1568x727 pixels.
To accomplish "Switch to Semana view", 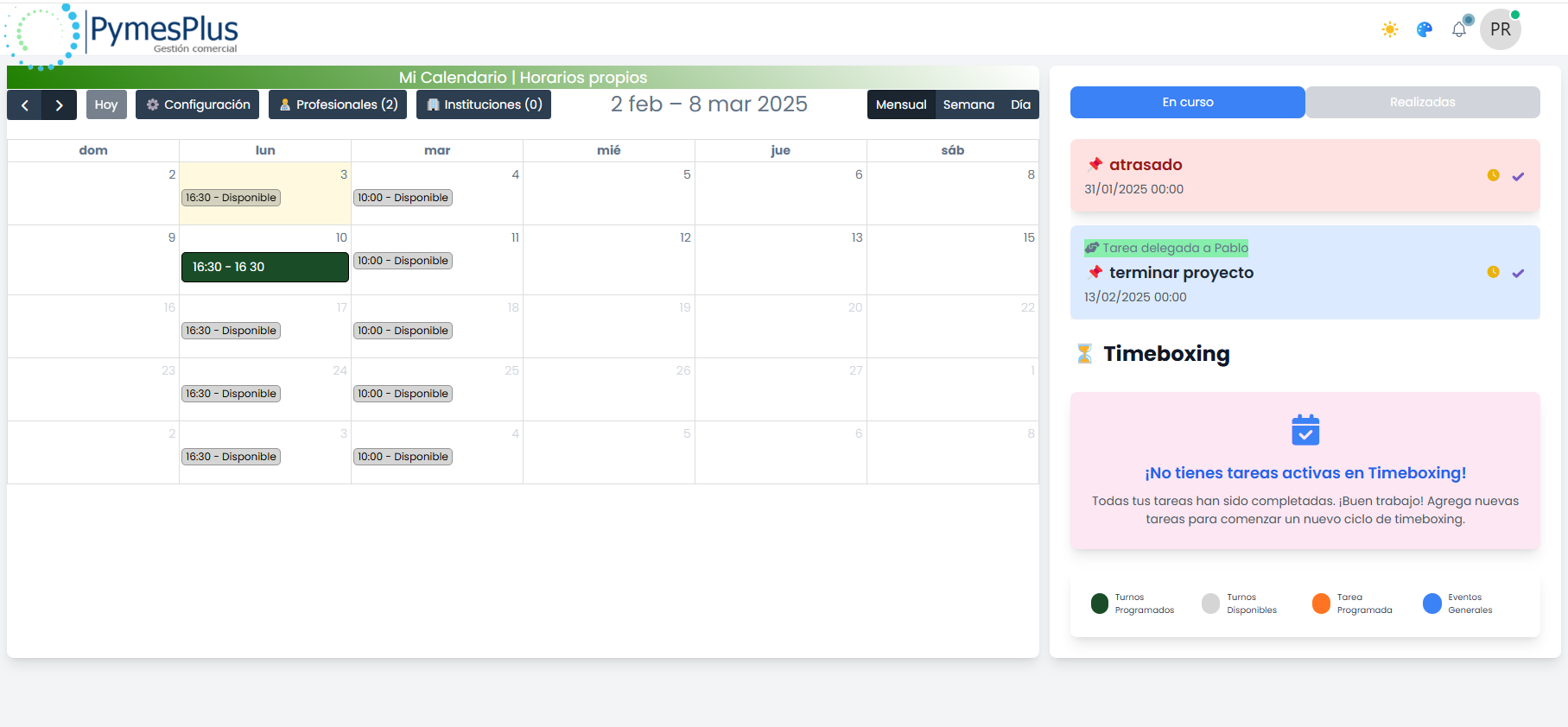I will pyautogui.click(x=968, y=105).
